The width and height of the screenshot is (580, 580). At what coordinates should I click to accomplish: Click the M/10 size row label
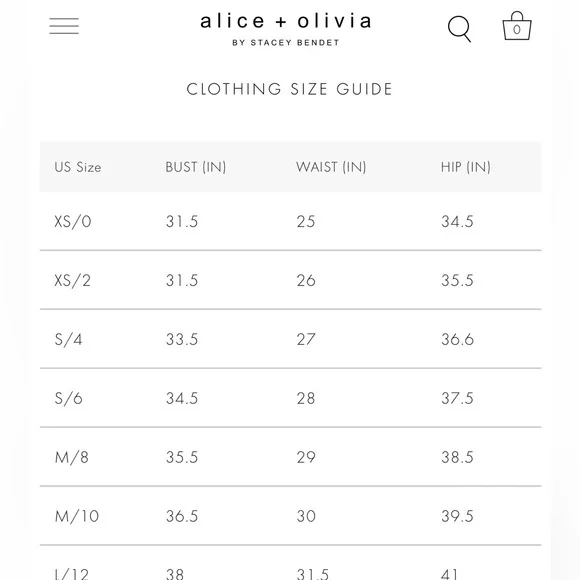77,516
